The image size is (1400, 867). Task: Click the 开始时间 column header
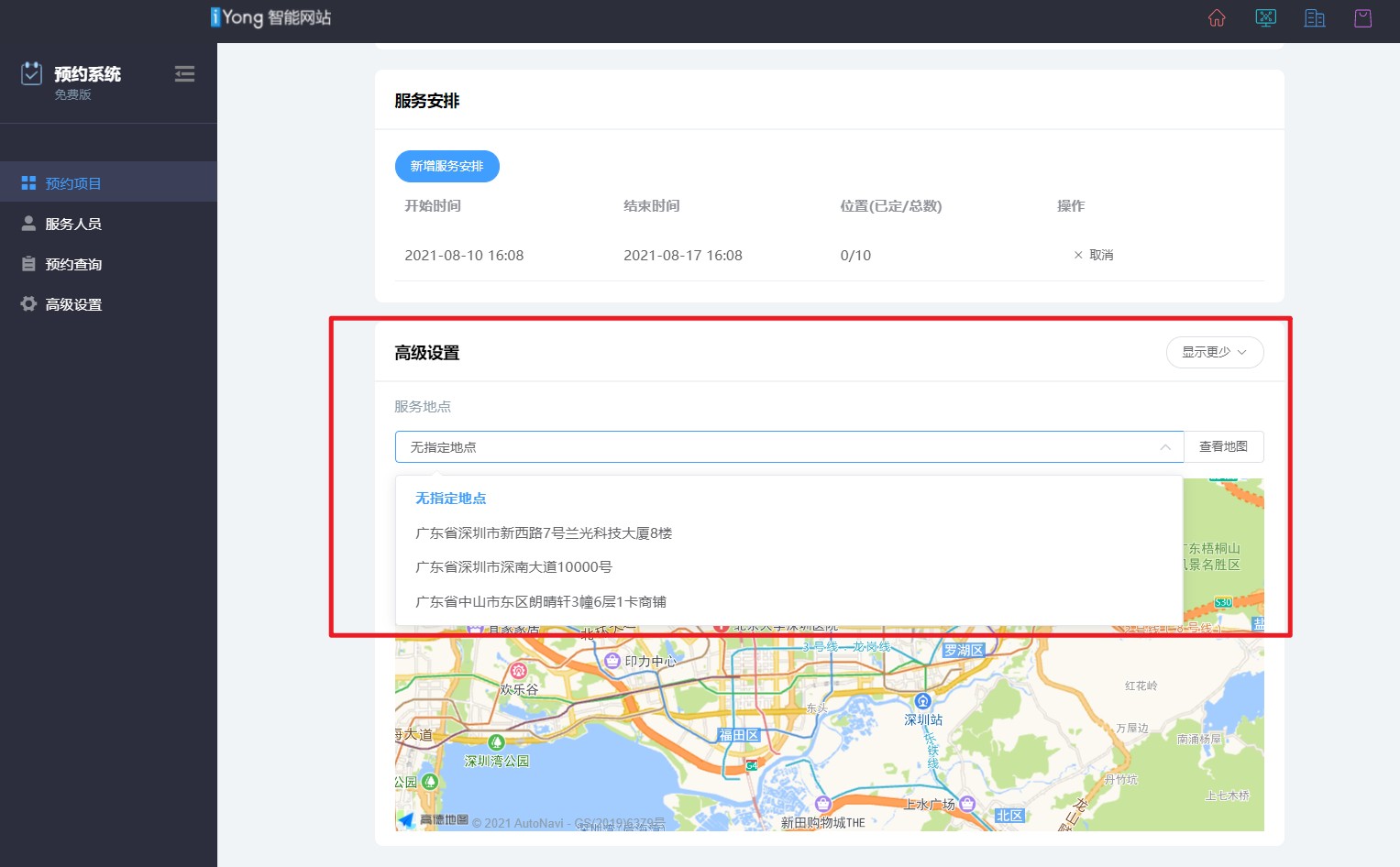(x=433, y=206)
